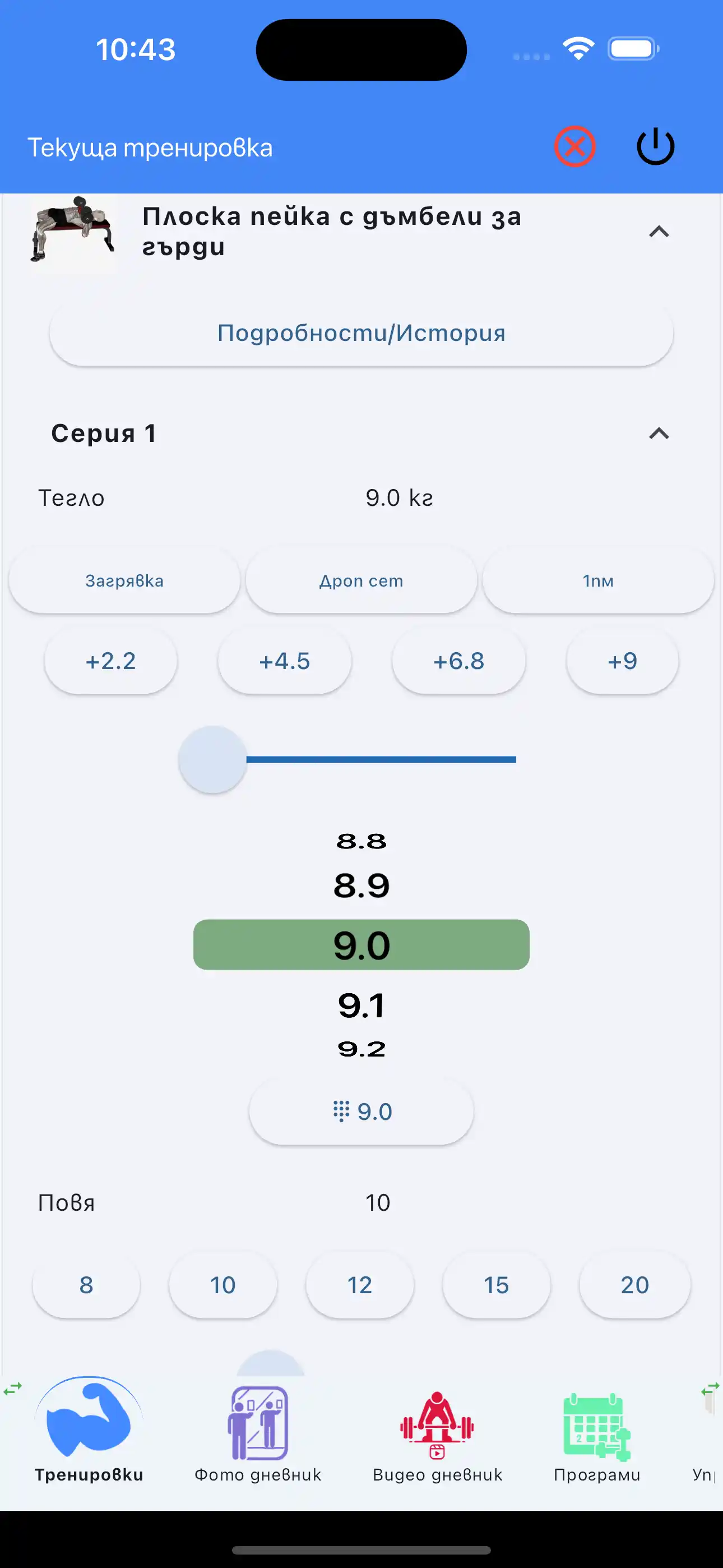
Task: Tap the red cancel workout icon
Action: [574, 147]
